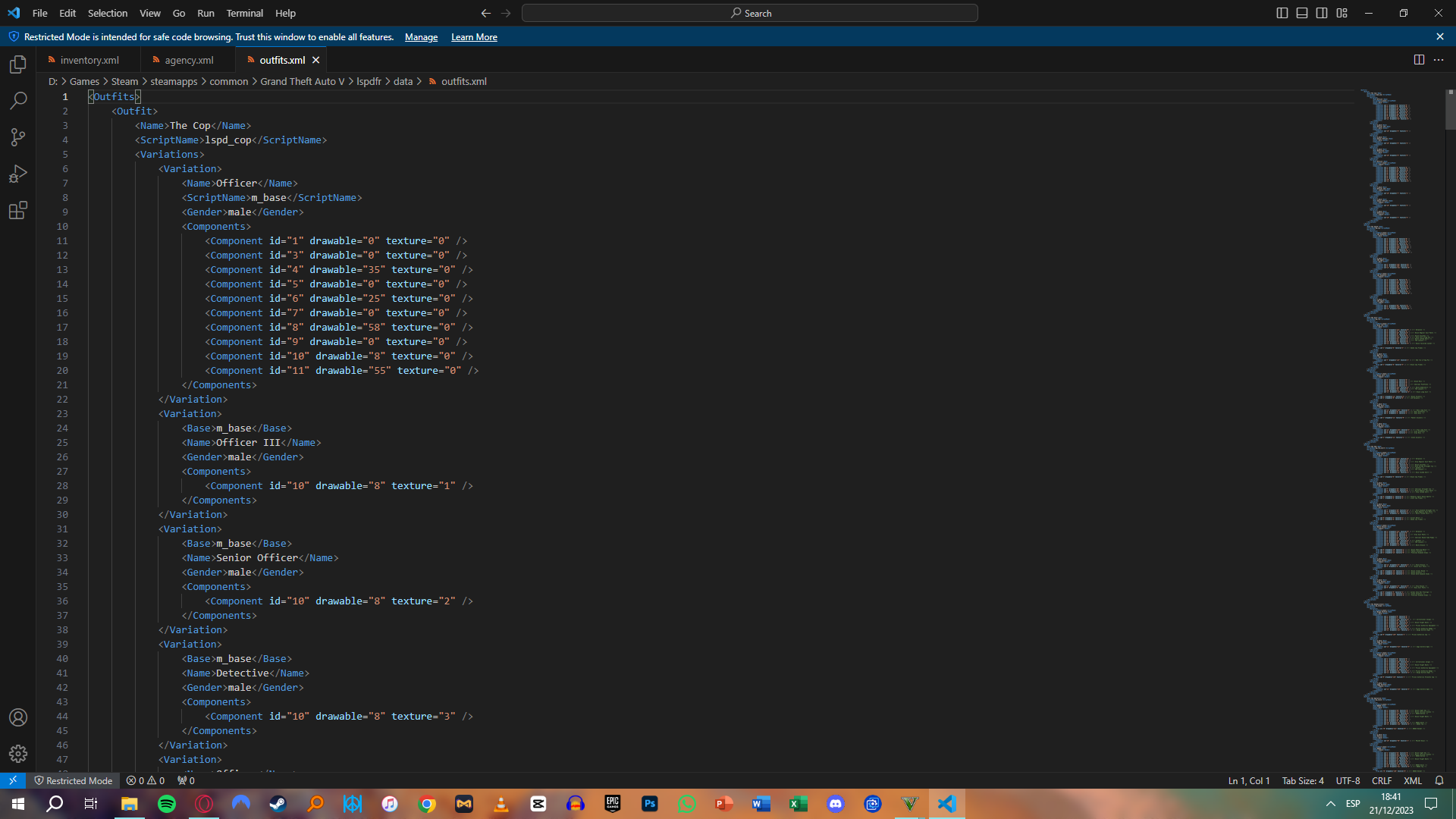Open editor More Actions ellipsis menu
The image size is (1456, 819).
point(1439,60)
